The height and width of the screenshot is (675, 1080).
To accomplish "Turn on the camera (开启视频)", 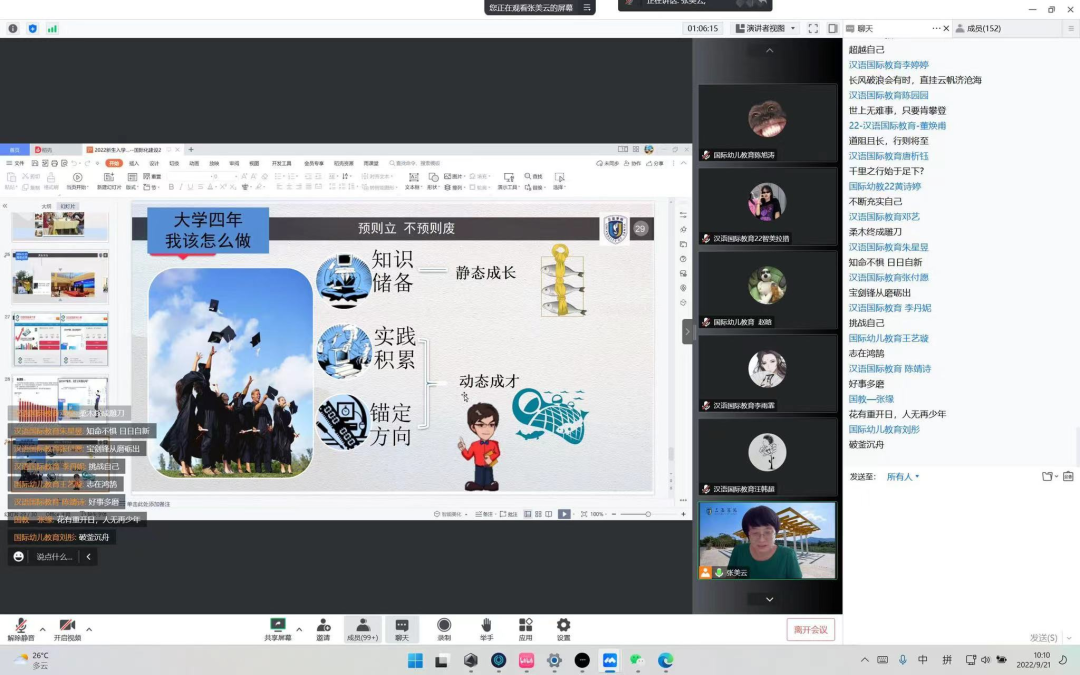I will [x=67, y=627].
